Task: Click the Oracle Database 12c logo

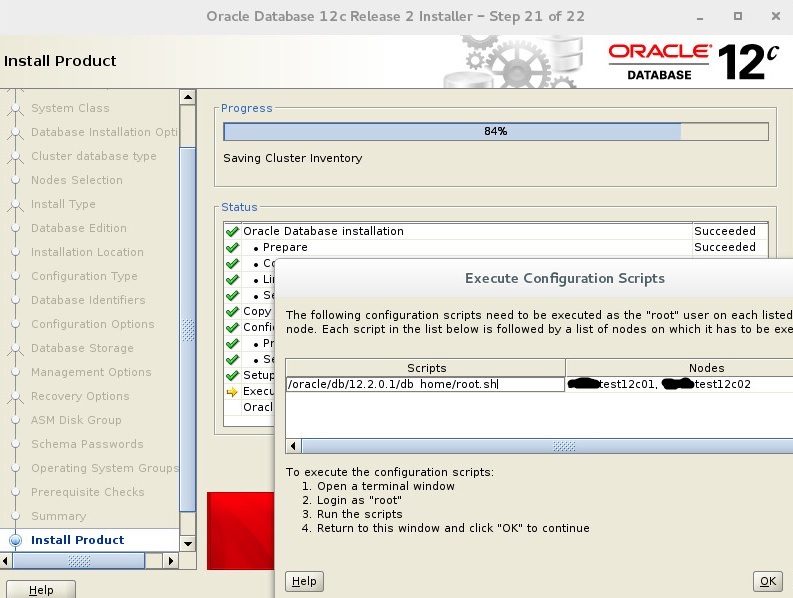Action: 693,62
